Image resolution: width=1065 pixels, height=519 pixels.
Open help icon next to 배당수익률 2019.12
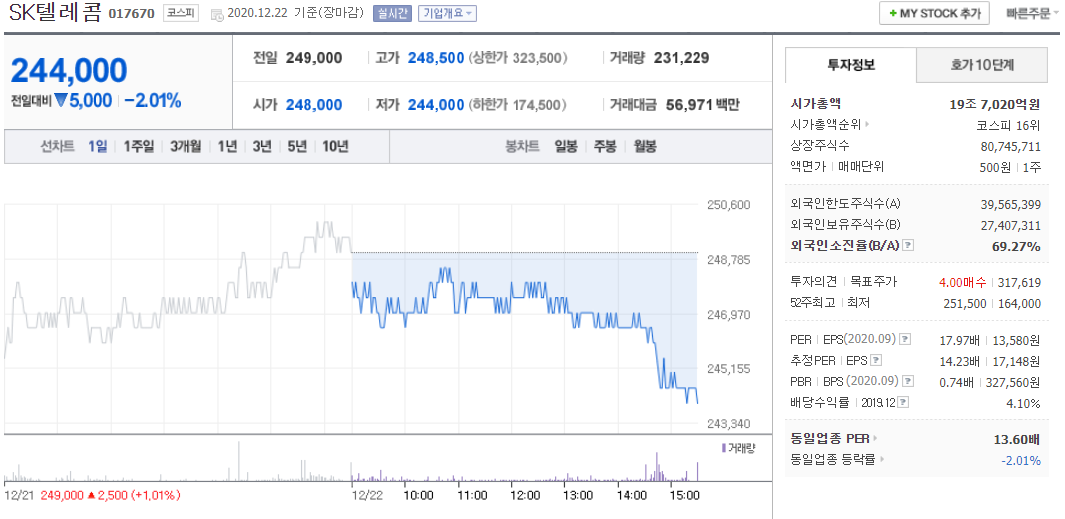click(904, 402)
